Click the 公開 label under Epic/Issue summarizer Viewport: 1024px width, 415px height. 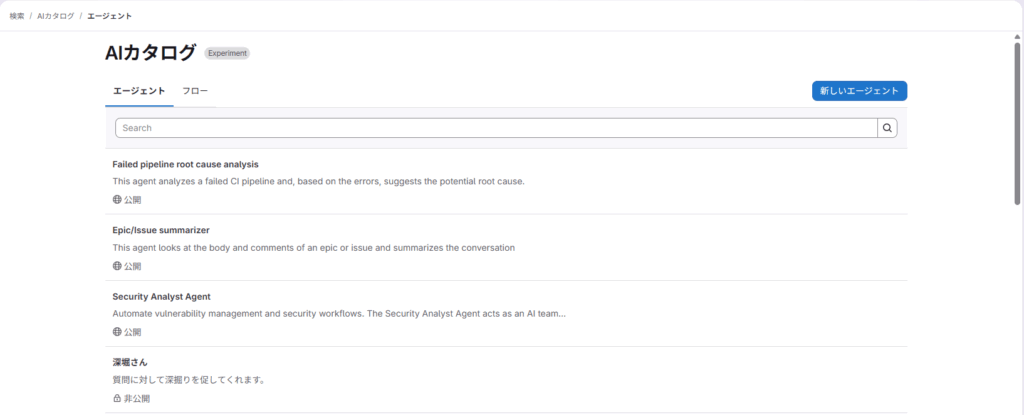pyautogui.click(x=133, y=266)
